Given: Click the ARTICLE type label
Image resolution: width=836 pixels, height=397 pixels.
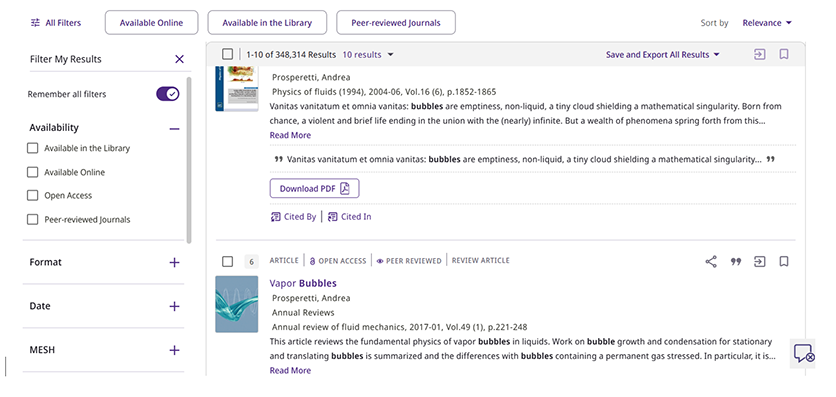Looking at the screenshot, I should pos(284,261).
